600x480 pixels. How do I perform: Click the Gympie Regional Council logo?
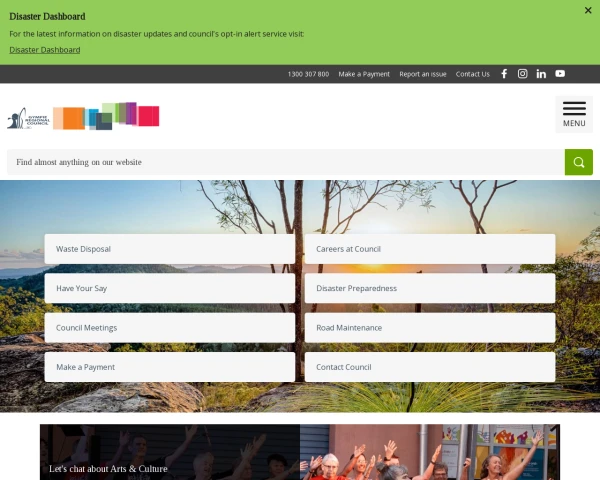tap(83, 116)
